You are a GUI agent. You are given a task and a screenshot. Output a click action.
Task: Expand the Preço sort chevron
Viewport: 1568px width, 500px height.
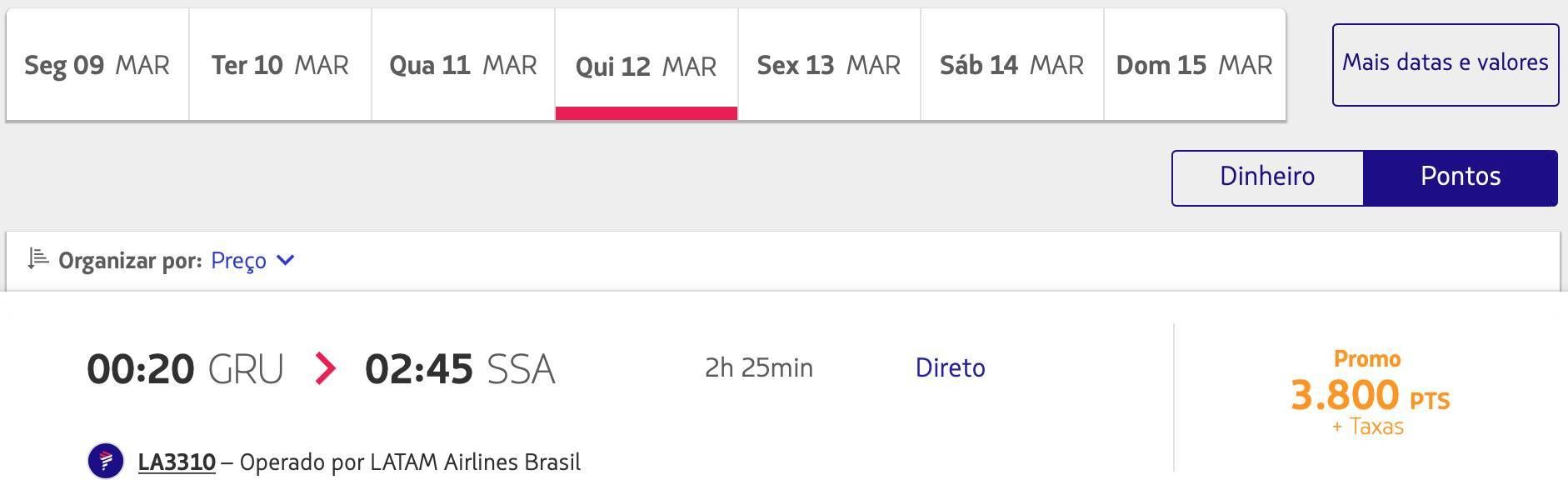[285, 260]
